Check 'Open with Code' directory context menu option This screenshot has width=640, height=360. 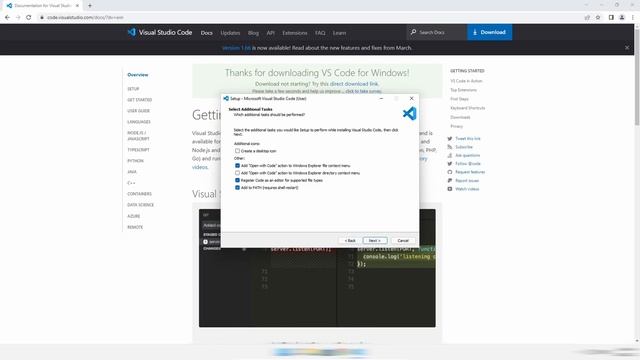click(x=237, y=173)
